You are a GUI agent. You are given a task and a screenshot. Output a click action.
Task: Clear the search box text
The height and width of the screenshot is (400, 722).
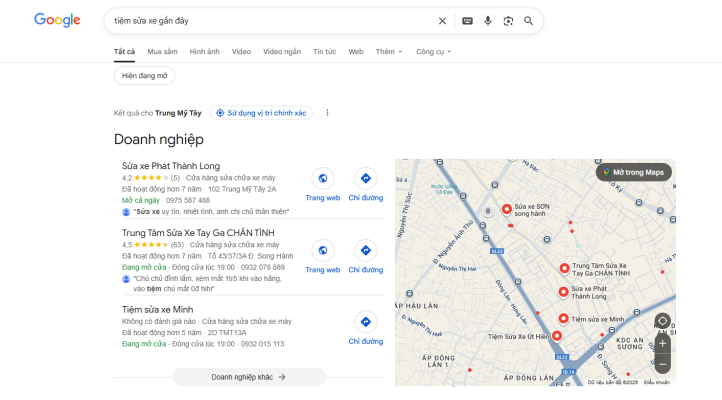[443, 20]
